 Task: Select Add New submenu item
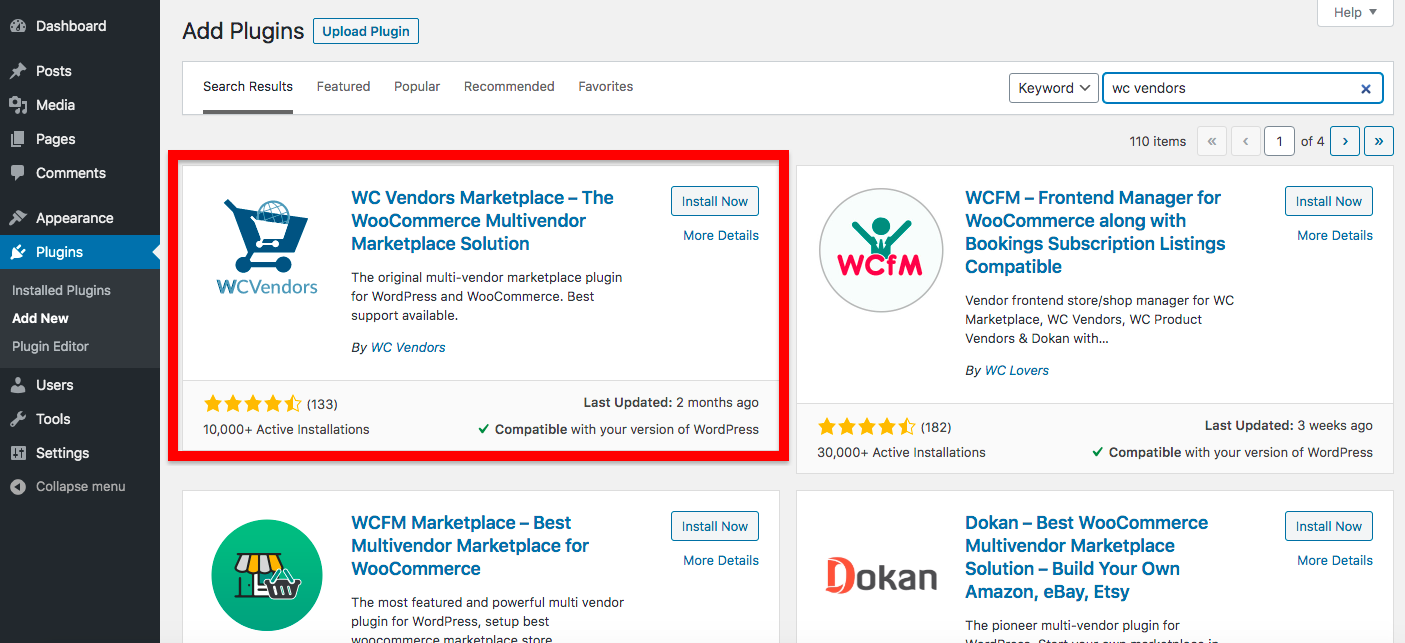tap(40, 318)
